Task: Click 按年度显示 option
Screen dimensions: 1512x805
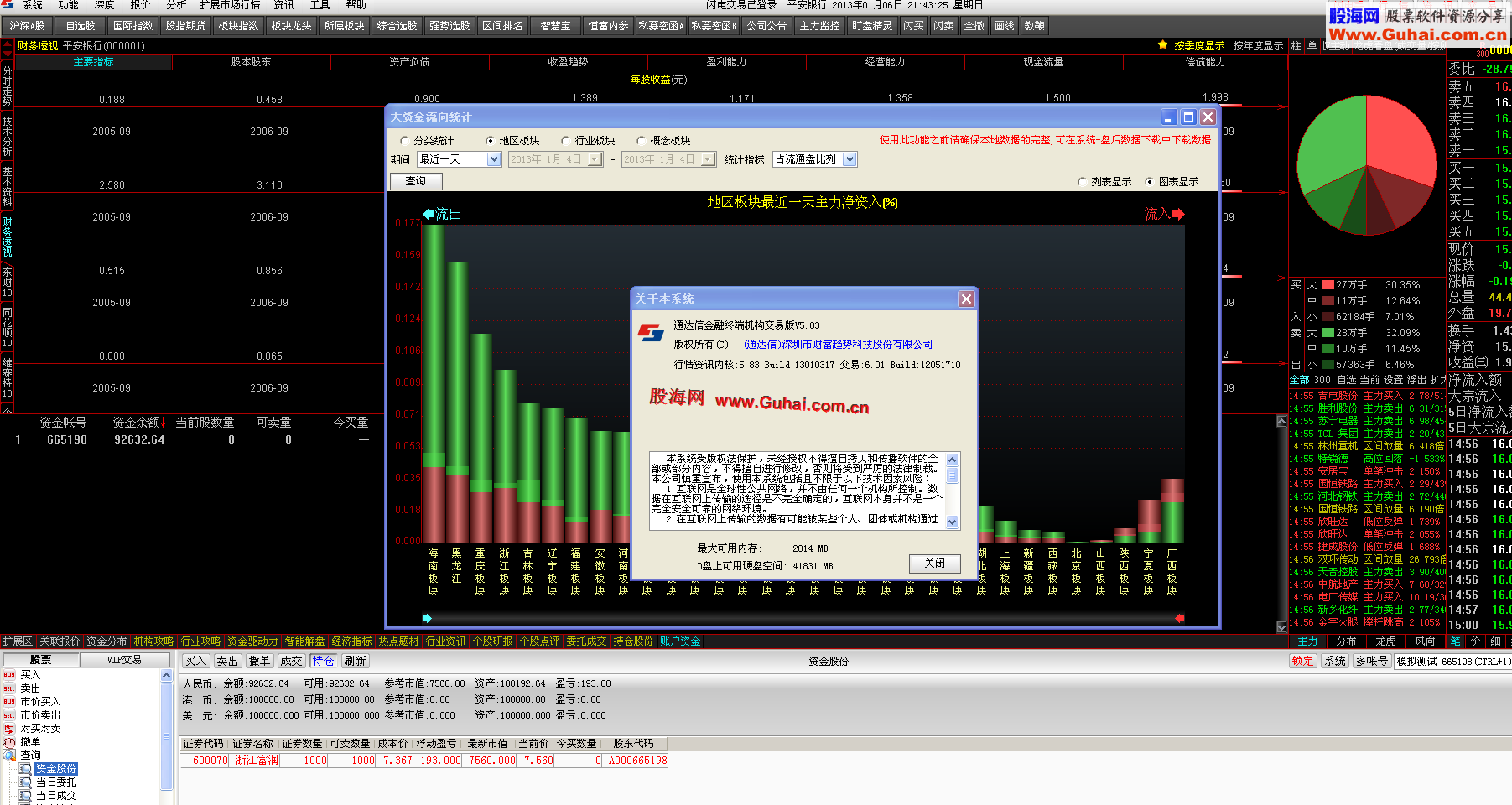Action: pos(1258,46)
